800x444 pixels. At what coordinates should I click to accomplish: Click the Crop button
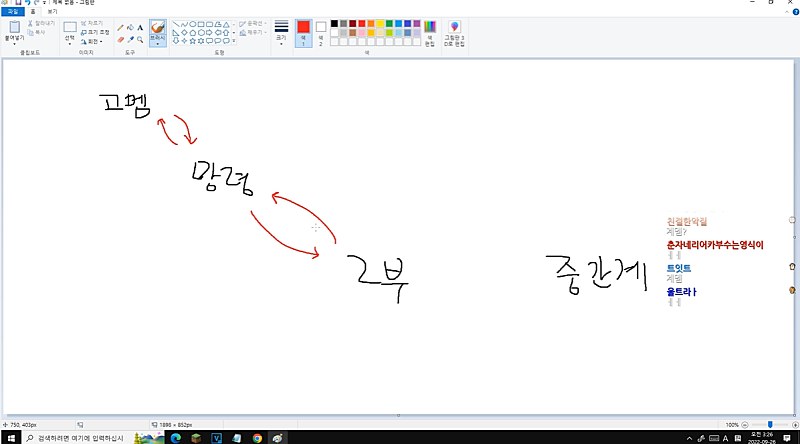click(x=92, y=23)
